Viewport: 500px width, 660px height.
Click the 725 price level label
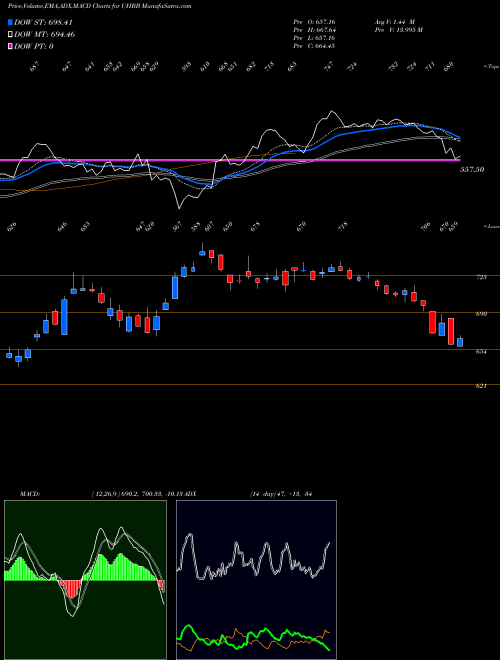[x=481, y=277]
